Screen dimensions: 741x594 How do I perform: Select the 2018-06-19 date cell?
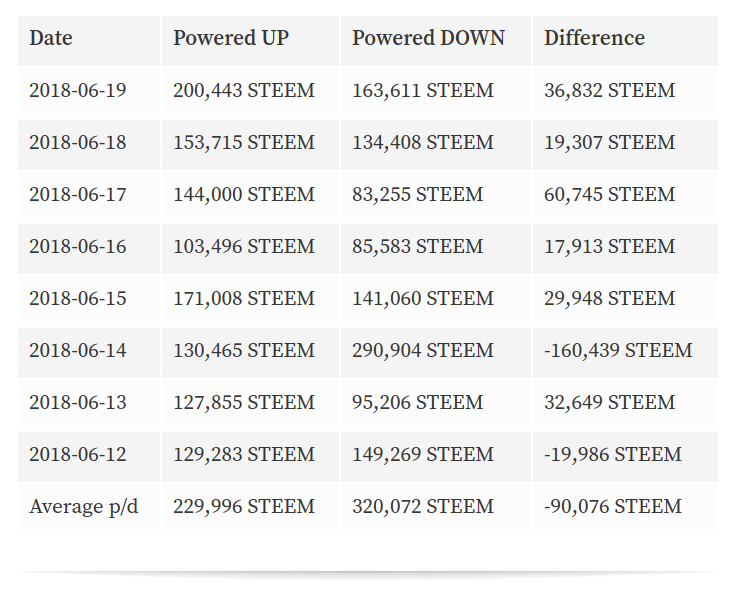tap(89, 93)
